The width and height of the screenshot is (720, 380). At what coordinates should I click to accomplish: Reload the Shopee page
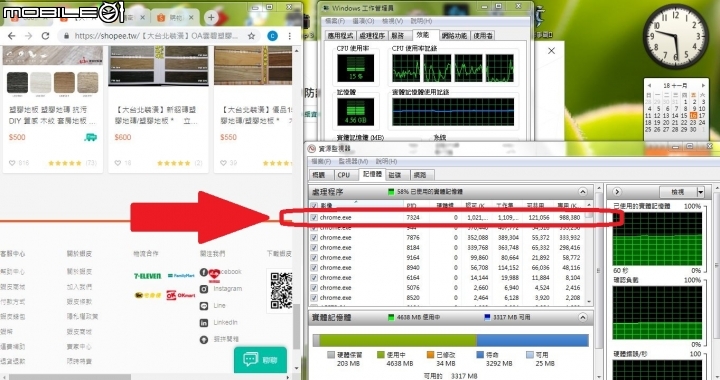(45, 36)
